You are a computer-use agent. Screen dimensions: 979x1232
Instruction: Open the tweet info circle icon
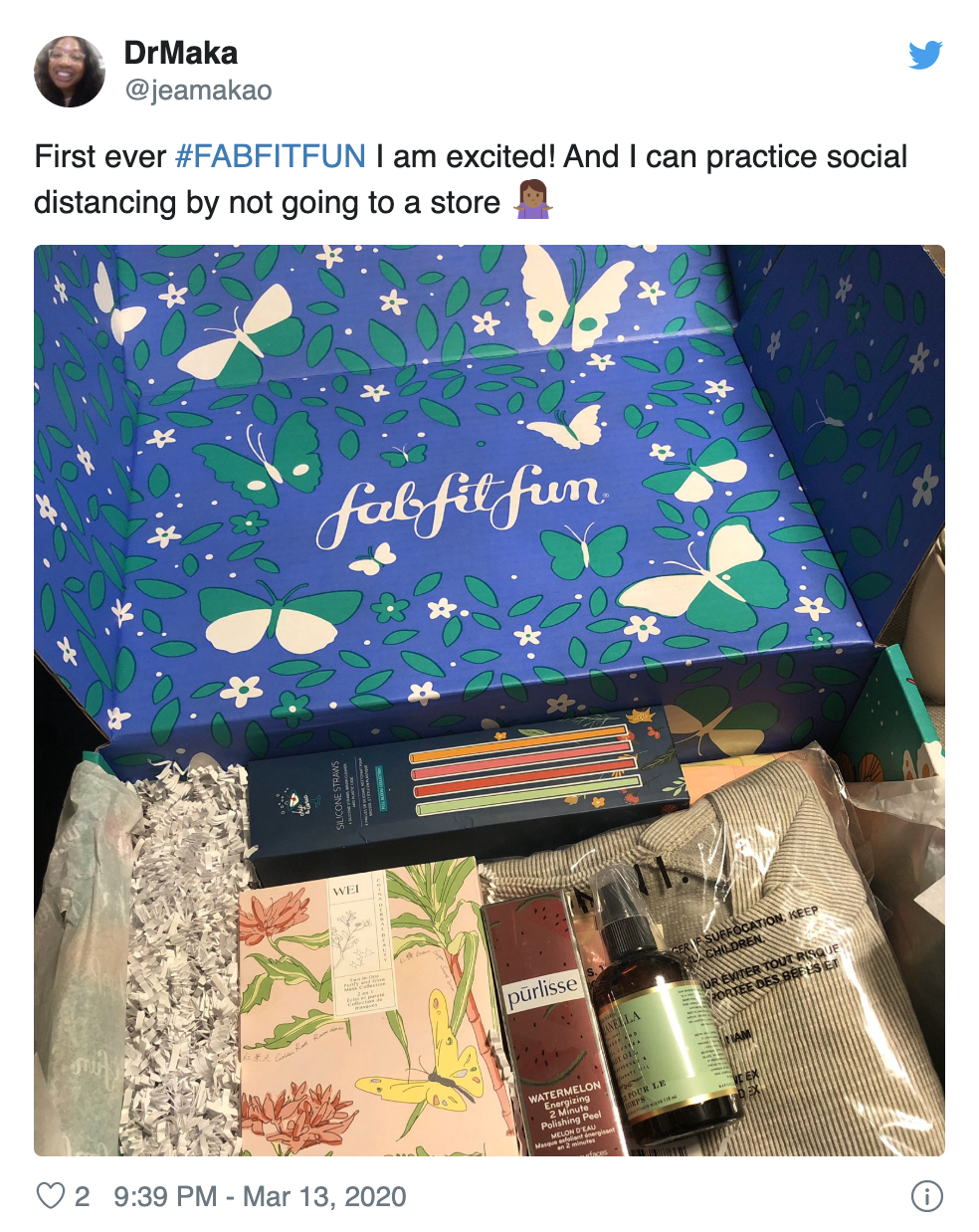point(926,1196)
